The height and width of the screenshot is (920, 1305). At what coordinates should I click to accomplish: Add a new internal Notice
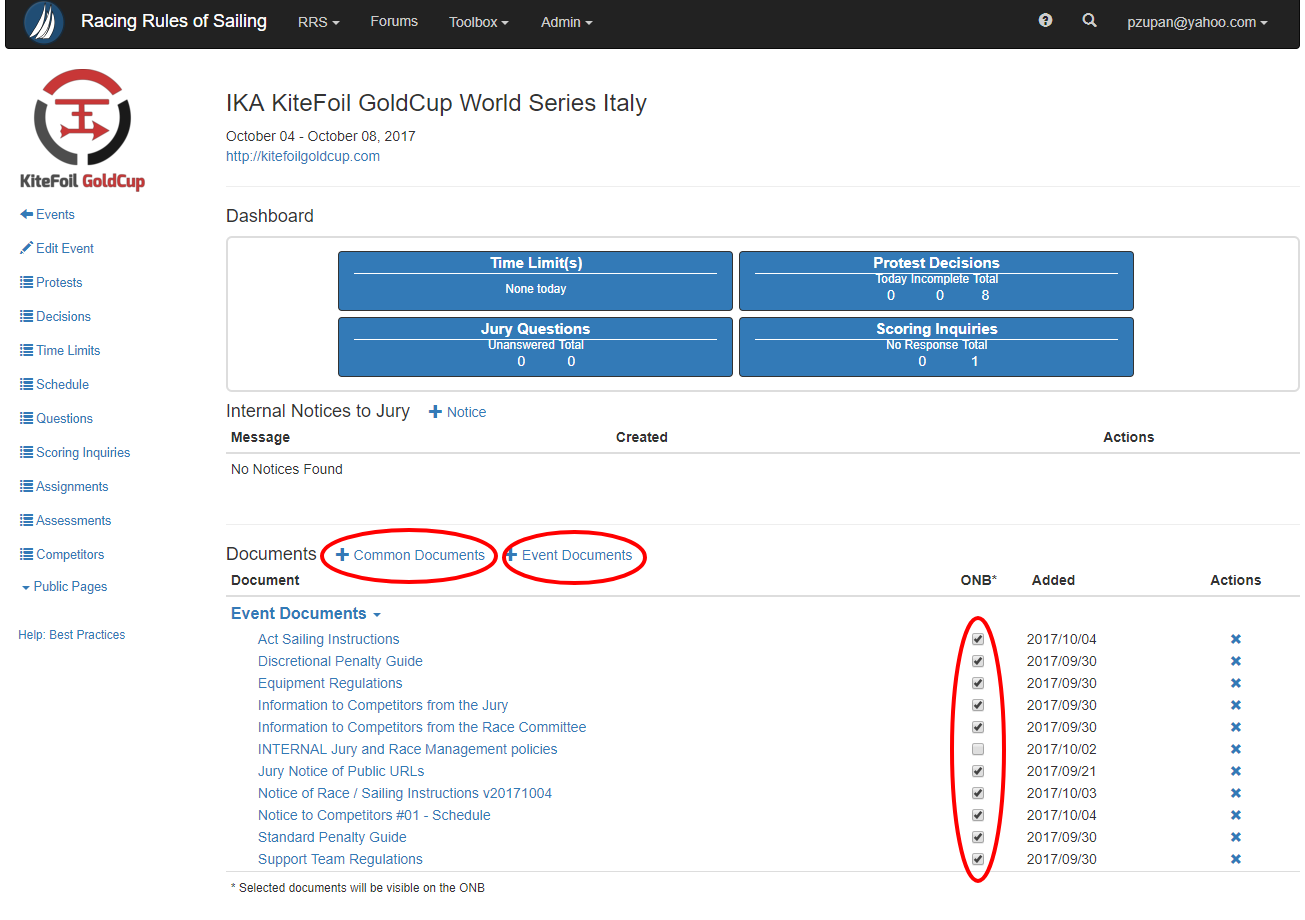coord(457,412)
